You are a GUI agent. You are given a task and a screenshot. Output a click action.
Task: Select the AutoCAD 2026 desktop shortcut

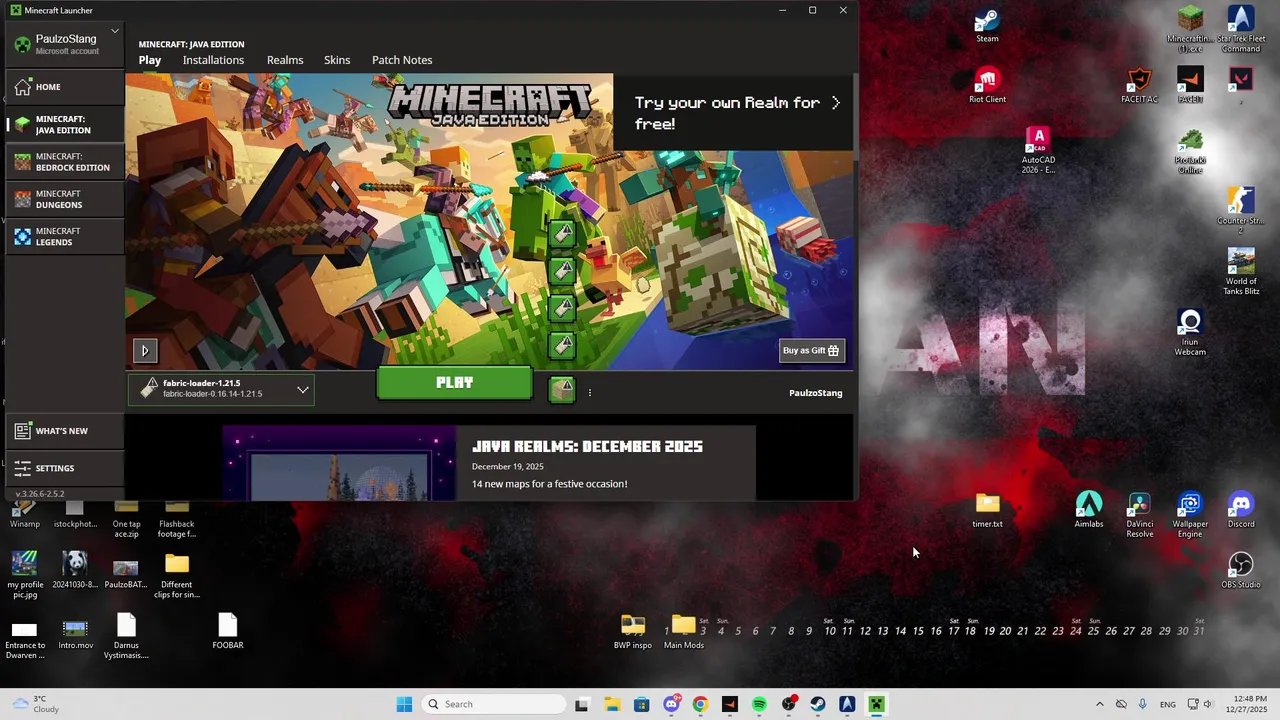click(1038, 150)
